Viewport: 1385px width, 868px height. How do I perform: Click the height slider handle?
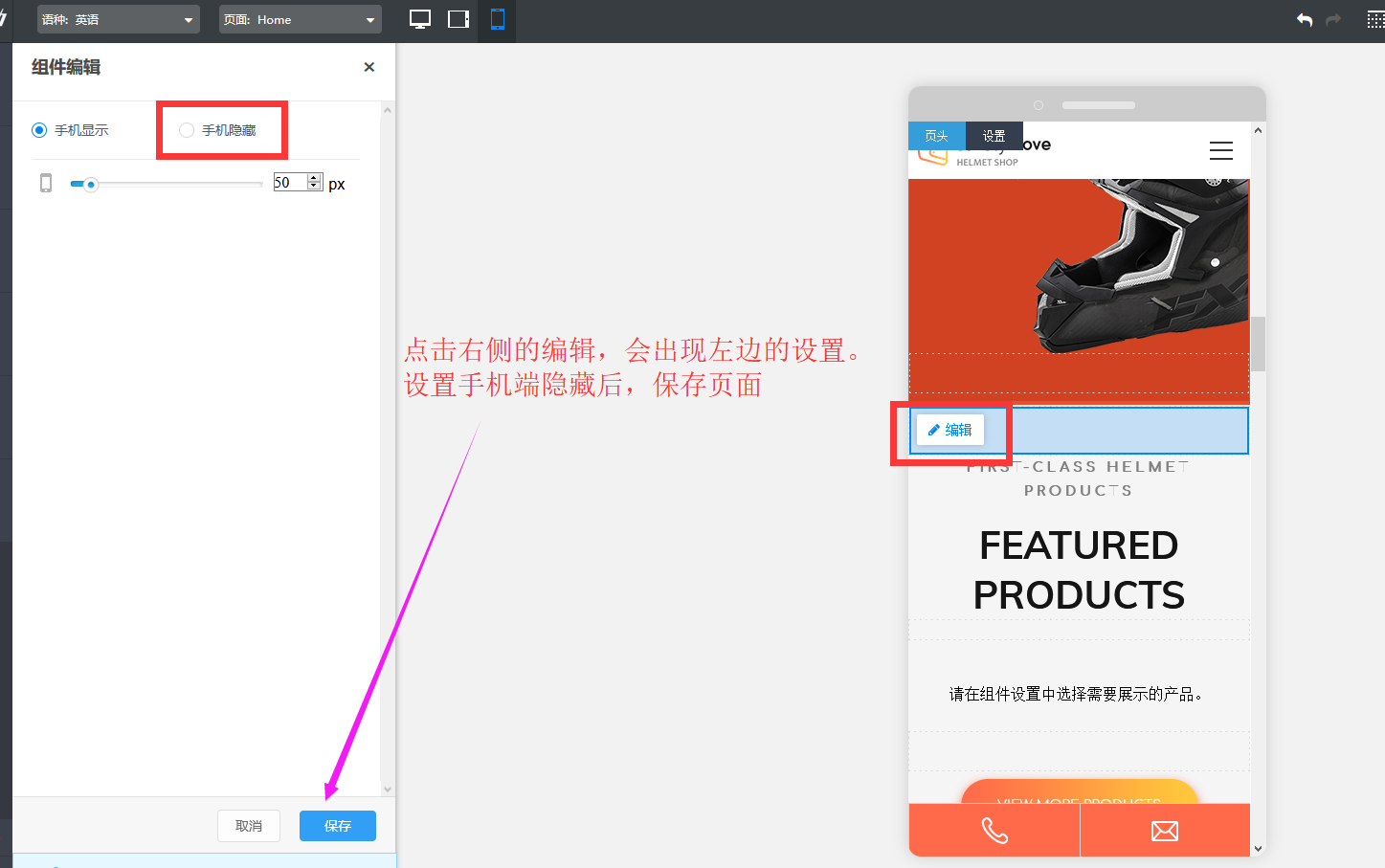[x=91, y=184]
